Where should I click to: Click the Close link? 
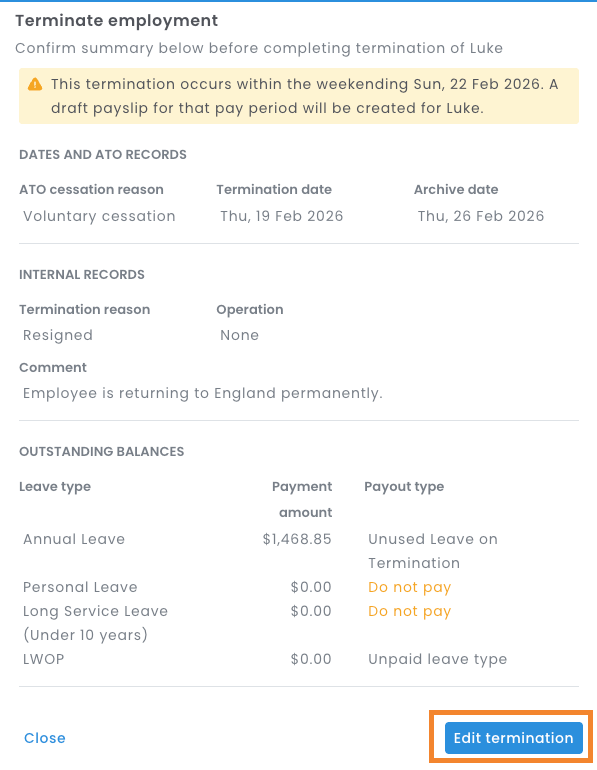(45, 738)
